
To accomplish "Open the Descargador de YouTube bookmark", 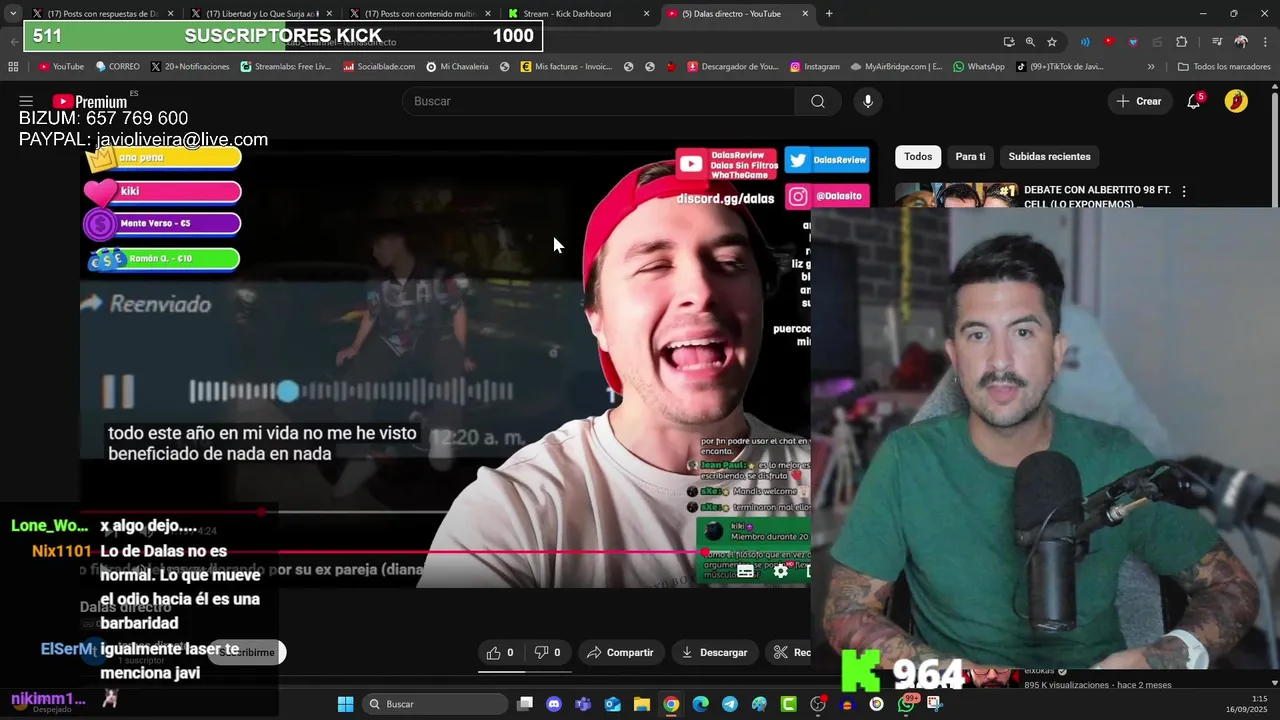I will click(x=732, y=67).
